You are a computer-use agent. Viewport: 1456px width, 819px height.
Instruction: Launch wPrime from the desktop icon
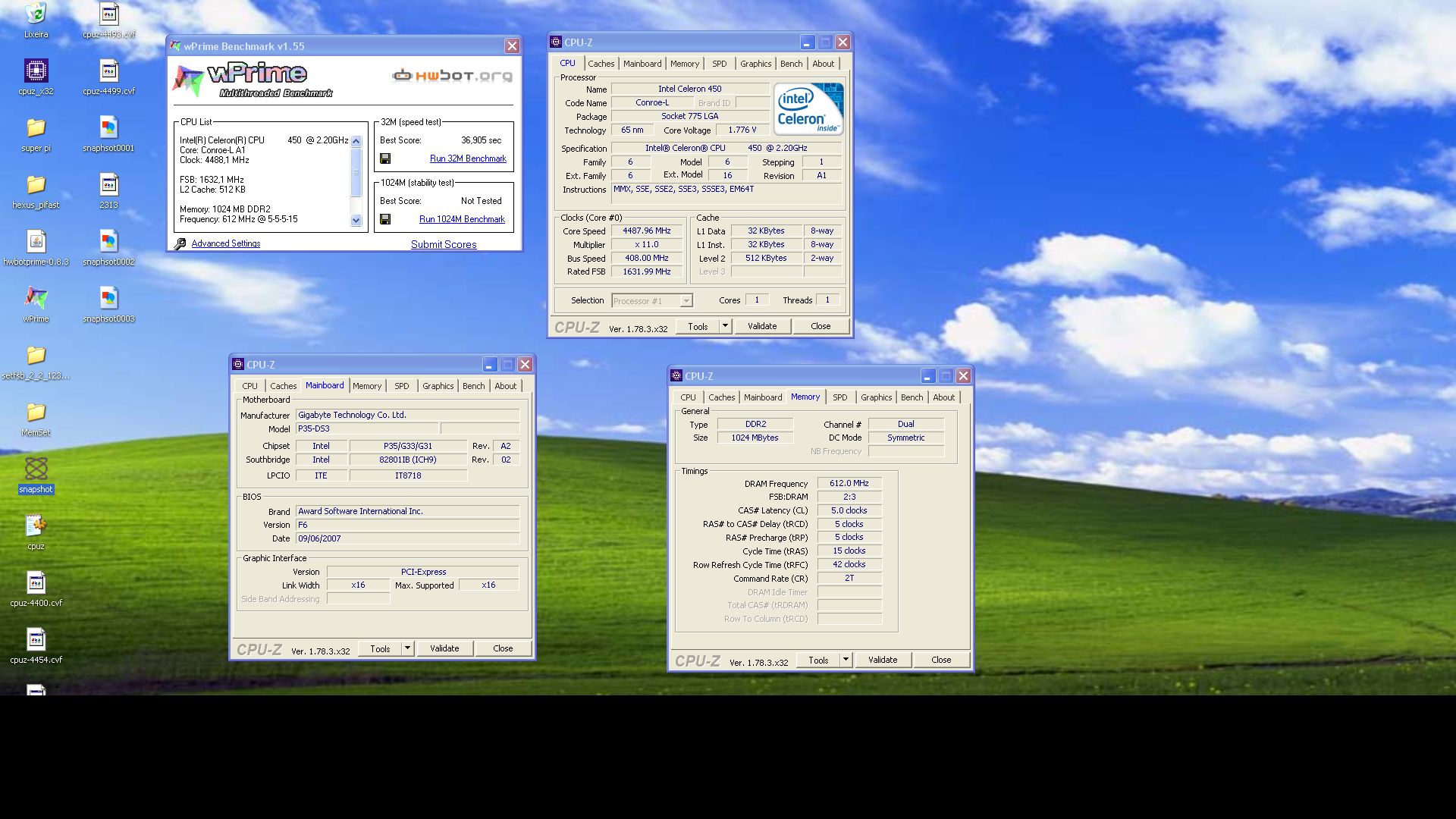36,298
